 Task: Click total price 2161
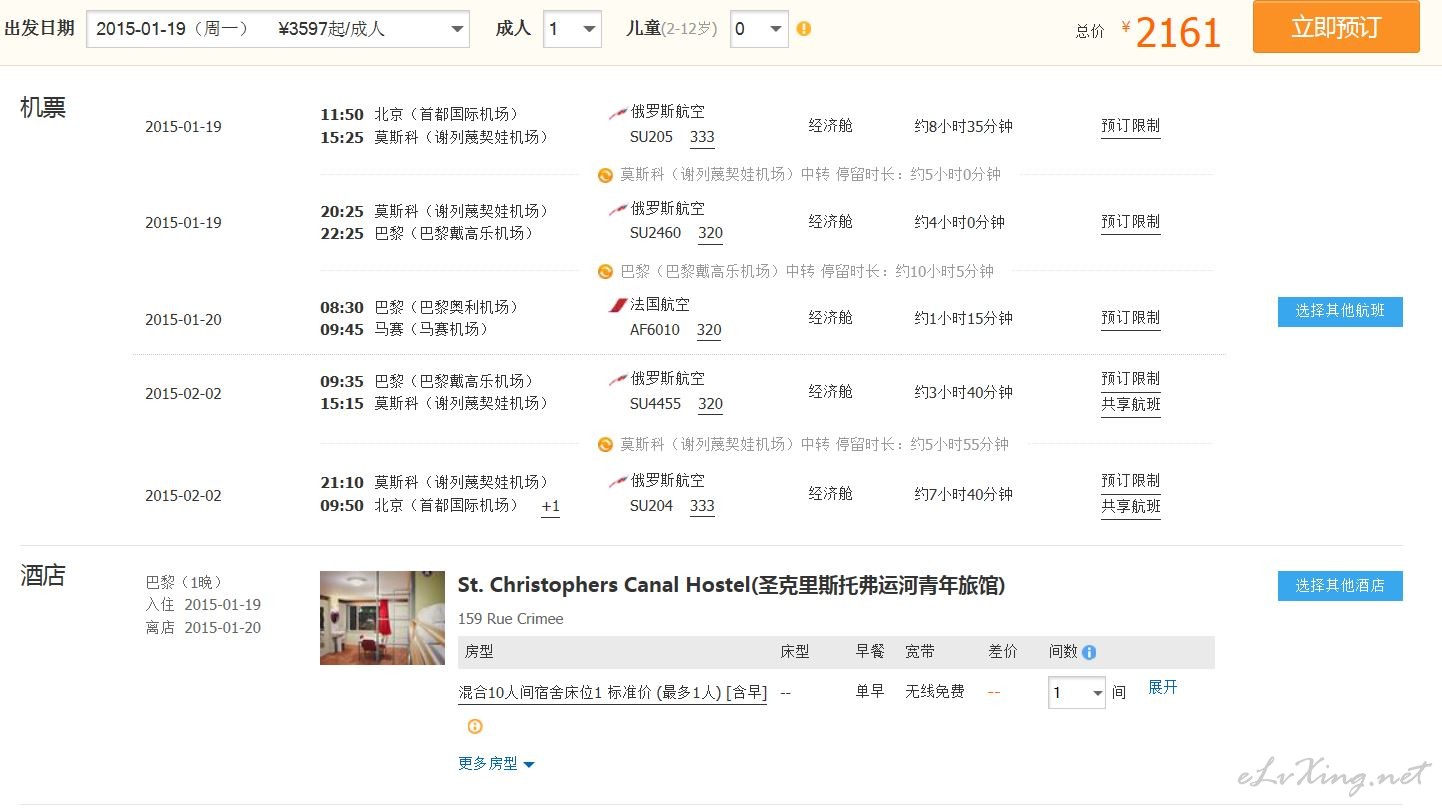[1178, 33]
